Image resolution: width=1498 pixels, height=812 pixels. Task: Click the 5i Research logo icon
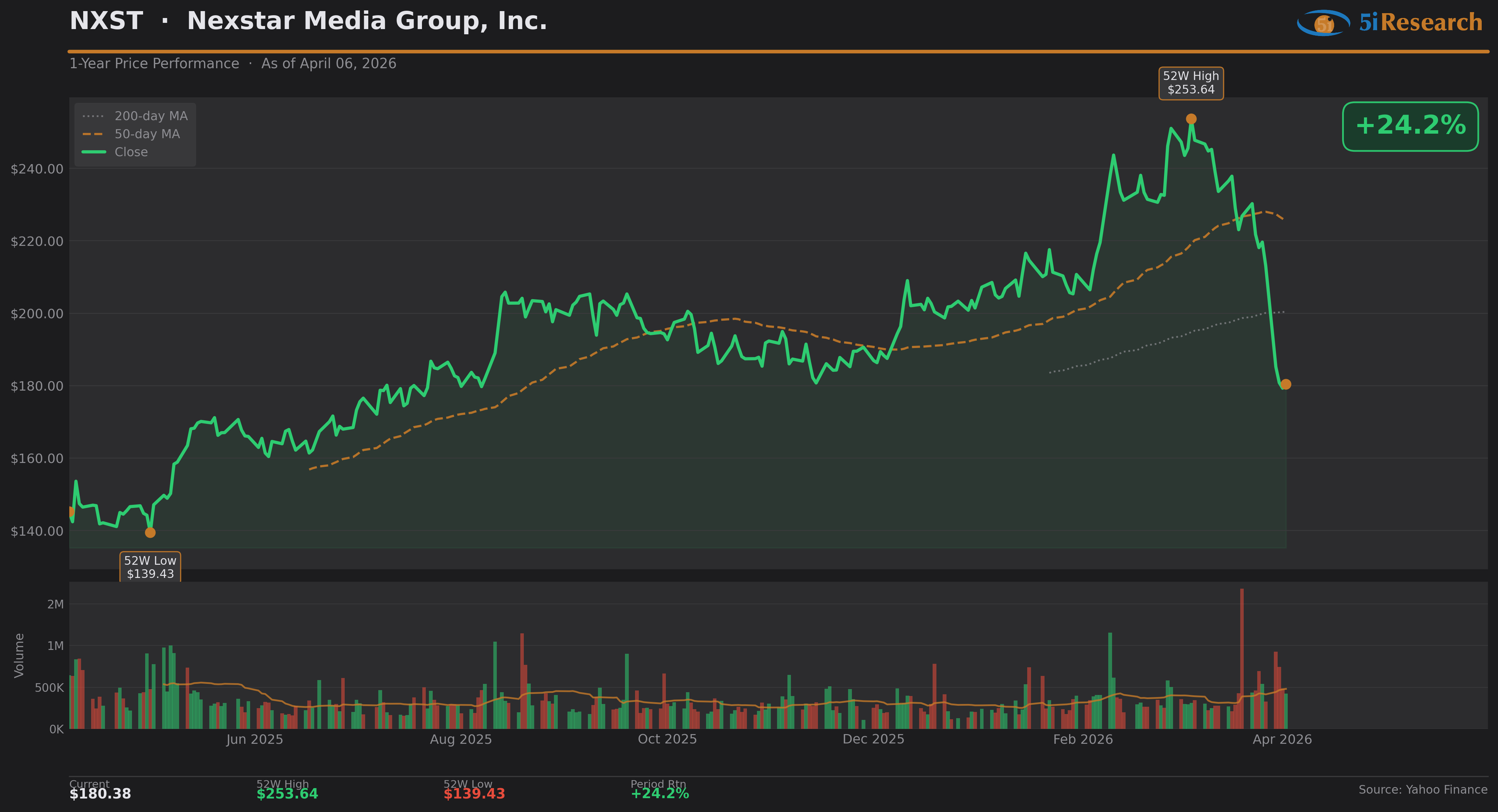[1323, 23]
